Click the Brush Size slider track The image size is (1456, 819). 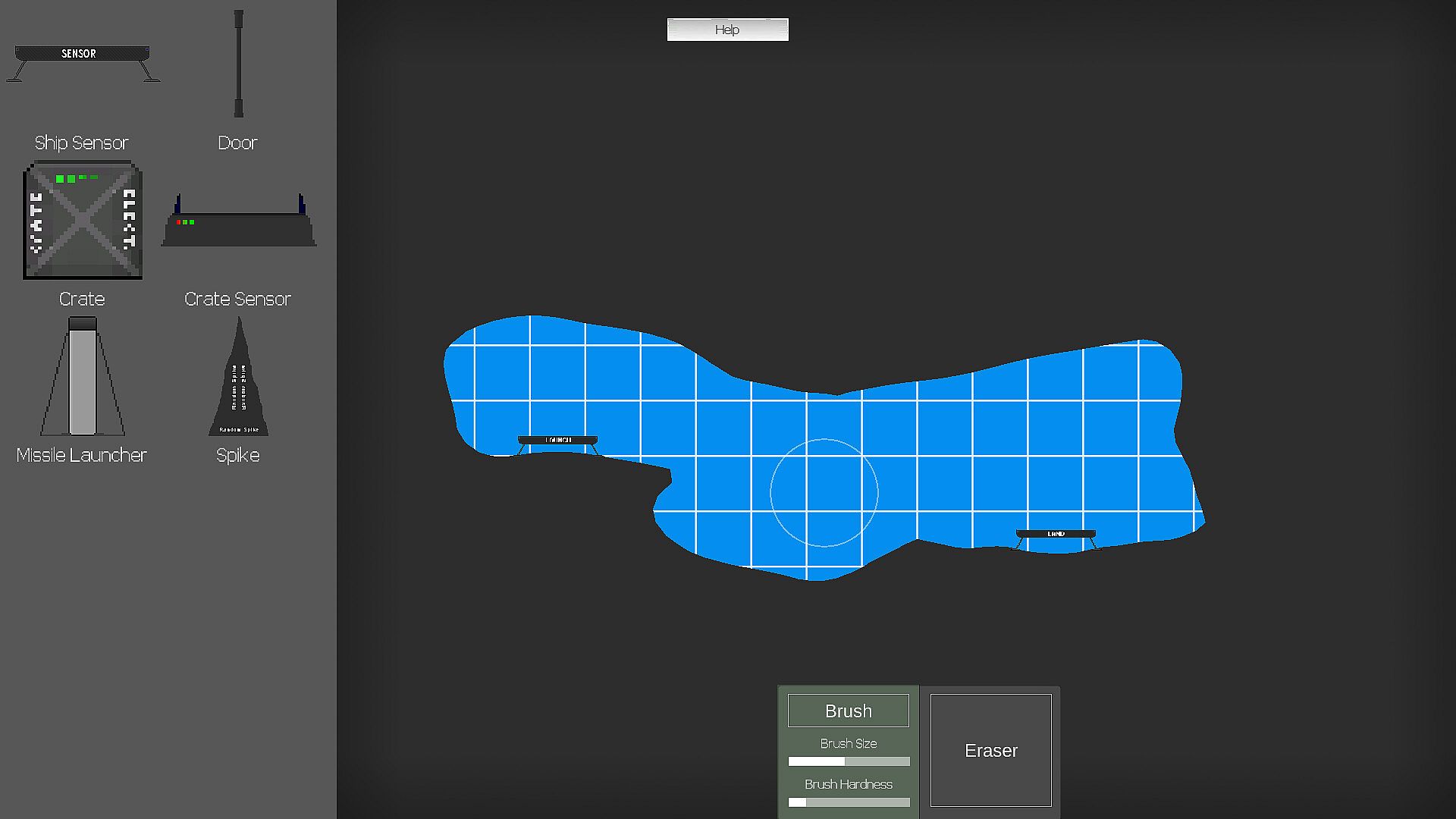[849, 761]
